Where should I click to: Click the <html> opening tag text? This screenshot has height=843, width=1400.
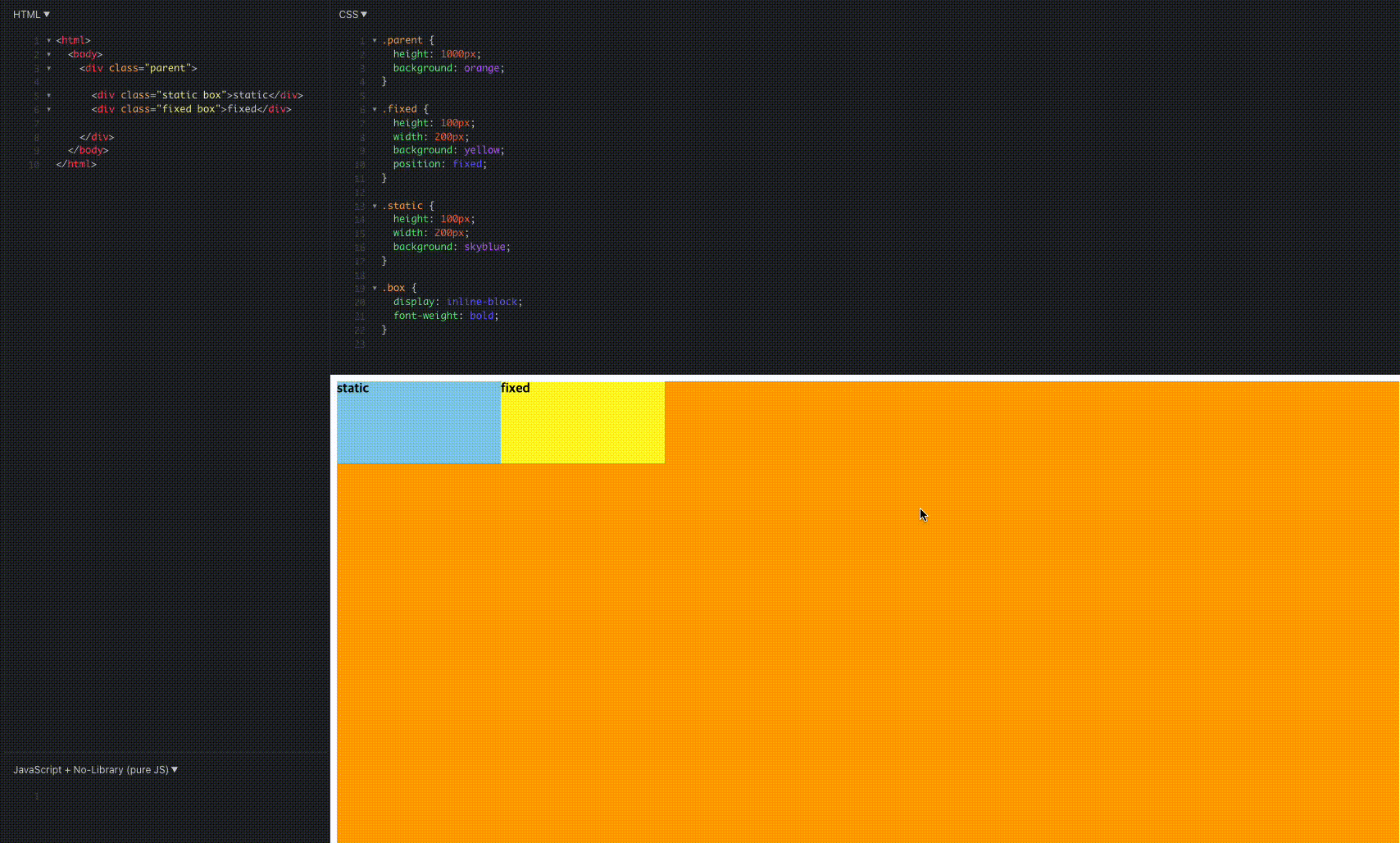[74, 40]
